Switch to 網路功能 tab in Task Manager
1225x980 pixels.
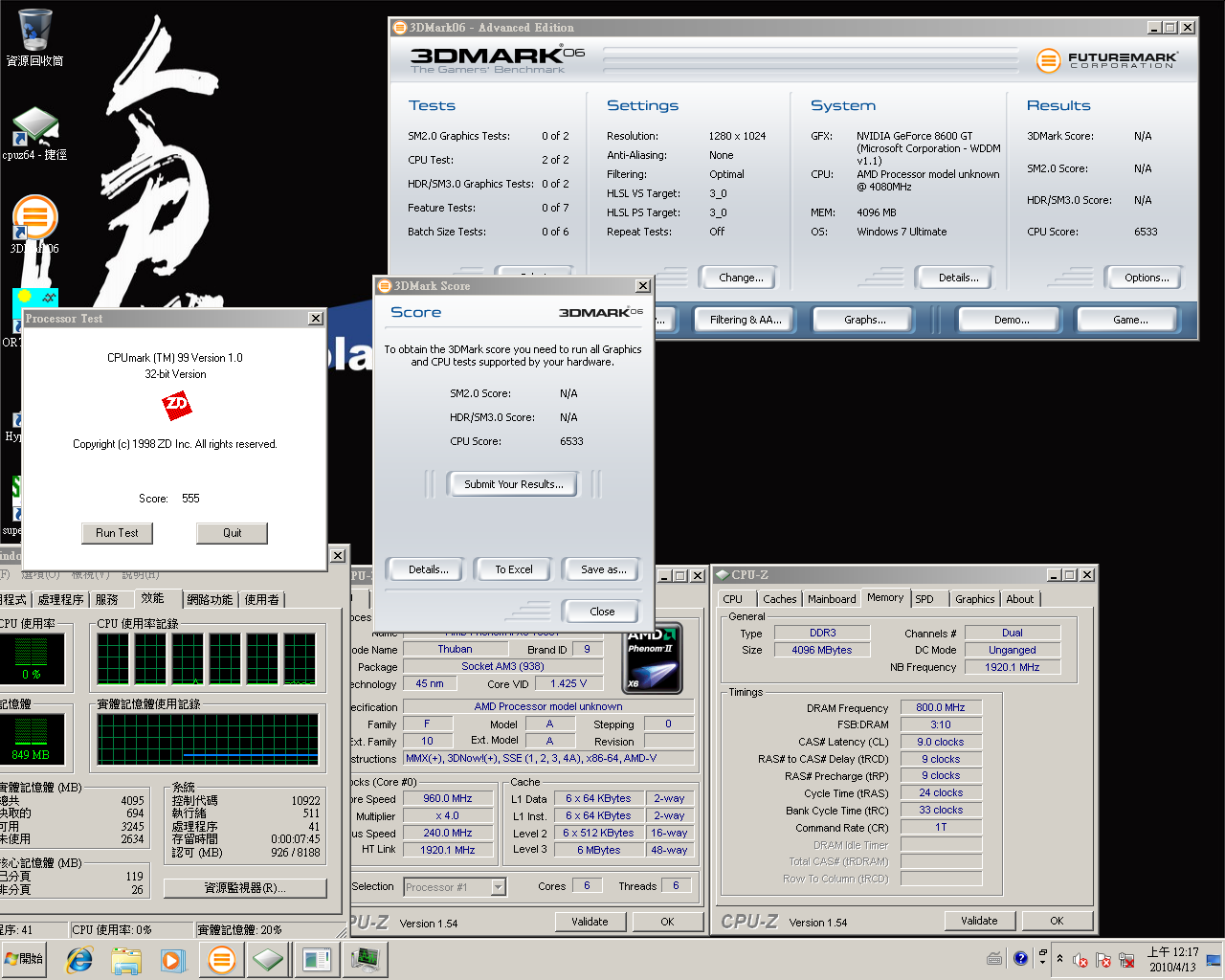210,599
